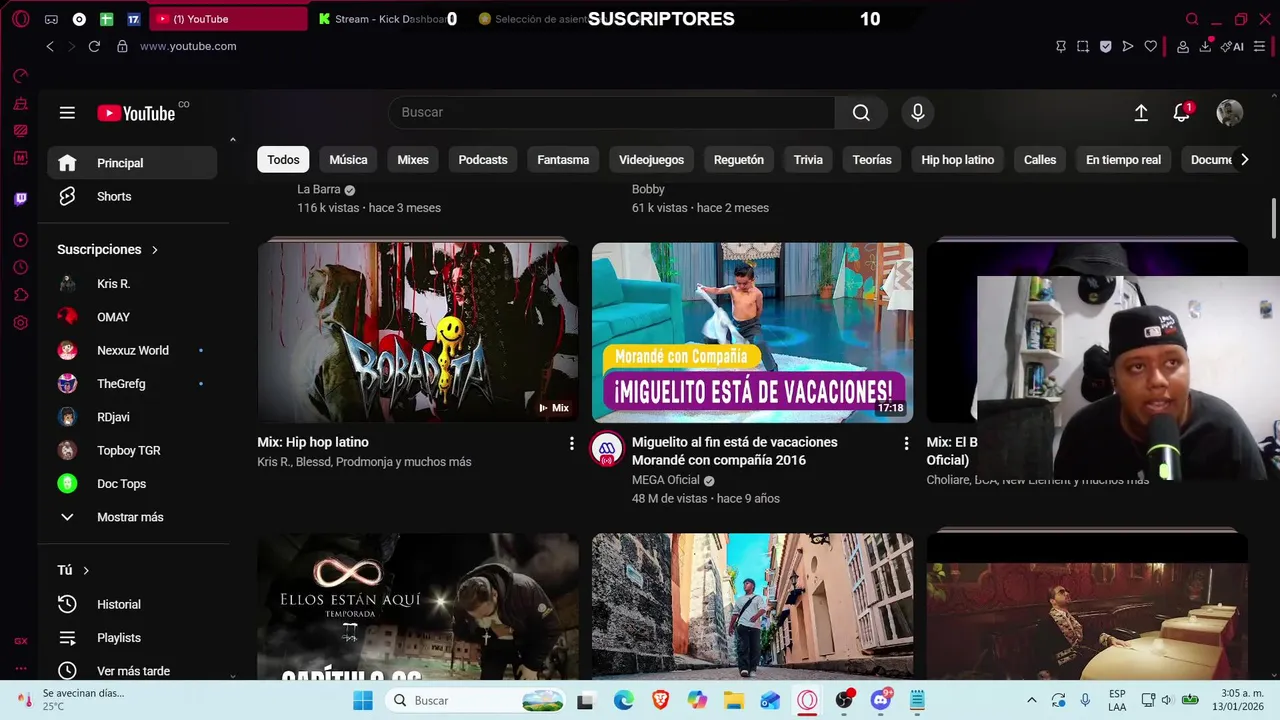This screenshot has width=1280, height=720.
Task: Open Shorts from the sidebar
Action: (x=132, y=196)
